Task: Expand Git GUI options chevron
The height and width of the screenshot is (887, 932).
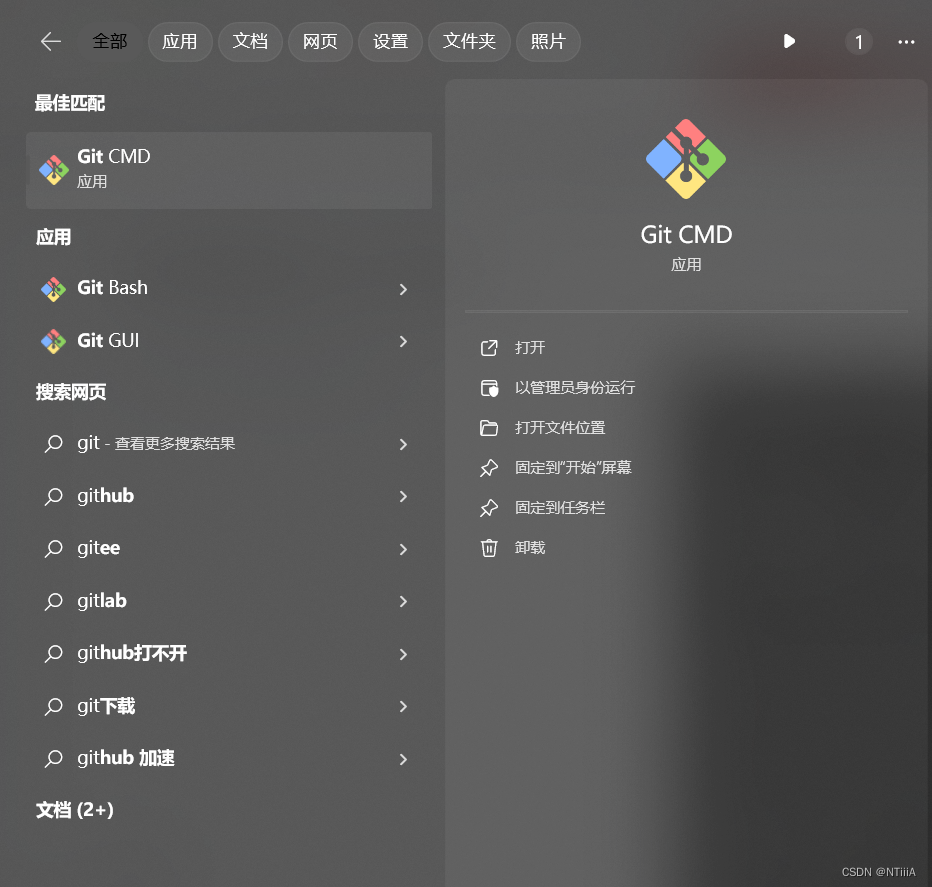Action: coord(404,341)
